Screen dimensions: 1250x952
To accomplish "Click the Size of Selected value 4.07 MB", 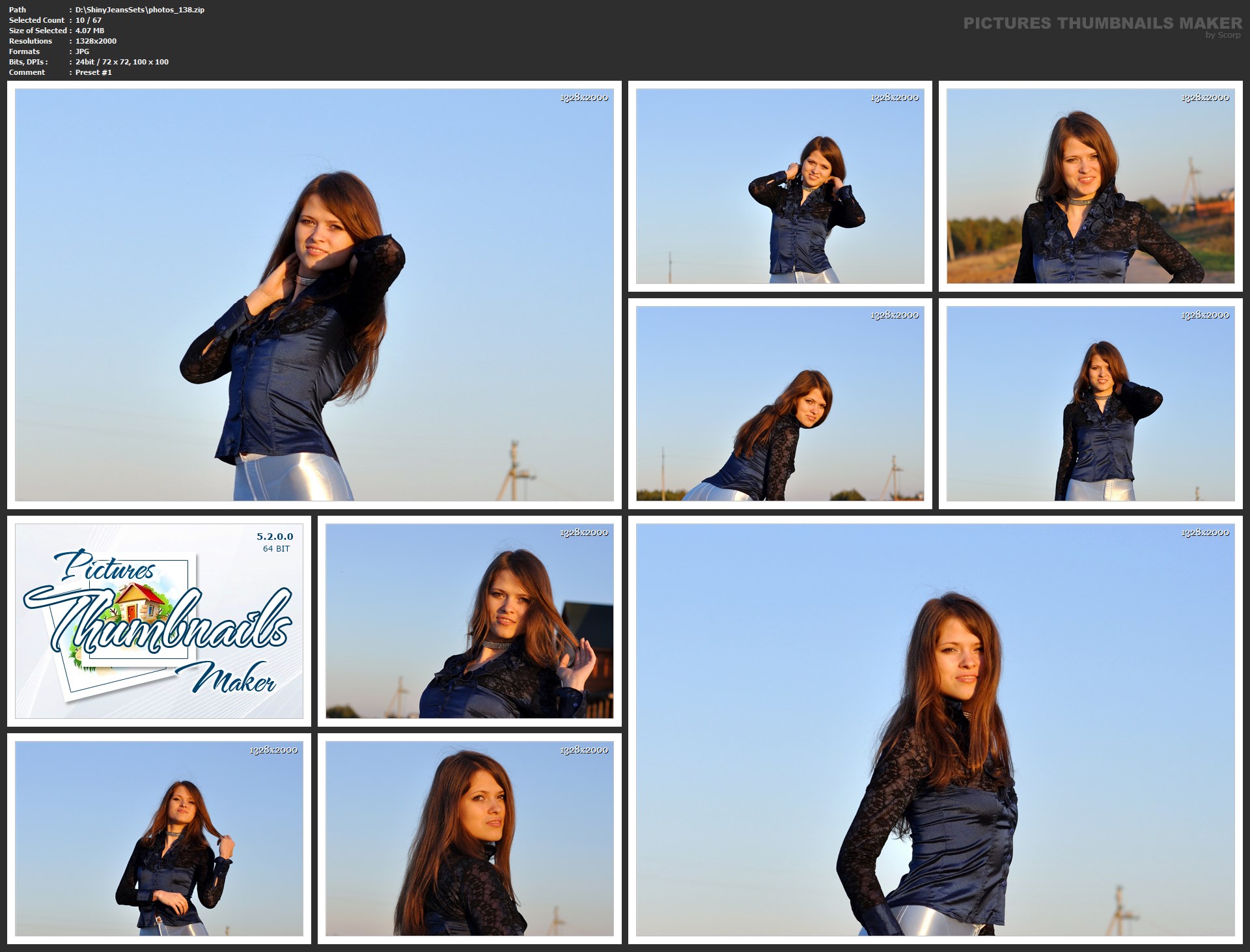I will click(90, 31).
